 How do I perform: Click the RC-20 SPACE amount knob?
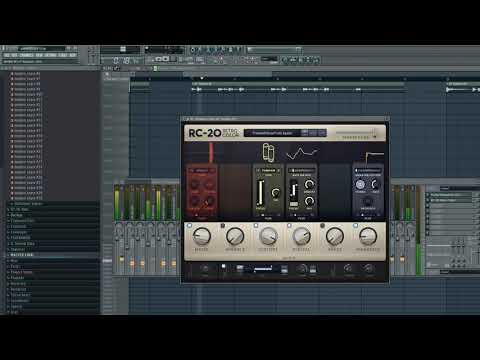334,236
